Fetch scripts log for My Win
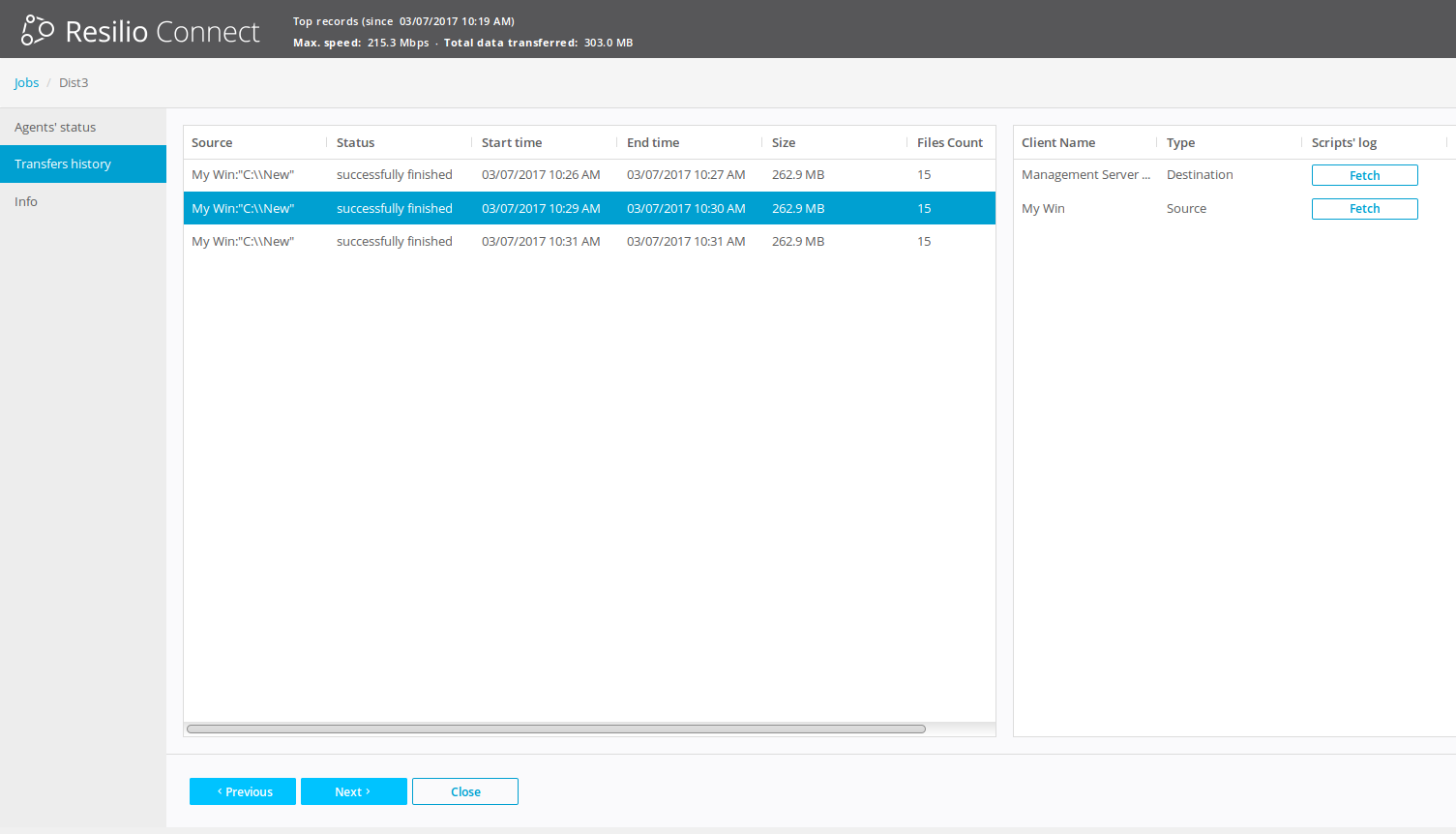The height and width of the screenshot is (834, 1456). pos(1364,209)
